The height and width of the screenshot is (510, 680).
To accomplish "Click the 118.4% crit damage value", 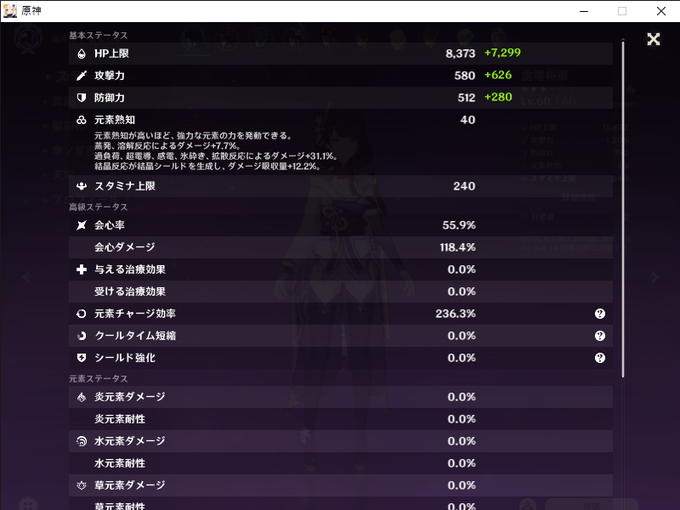I will point(458,248).
